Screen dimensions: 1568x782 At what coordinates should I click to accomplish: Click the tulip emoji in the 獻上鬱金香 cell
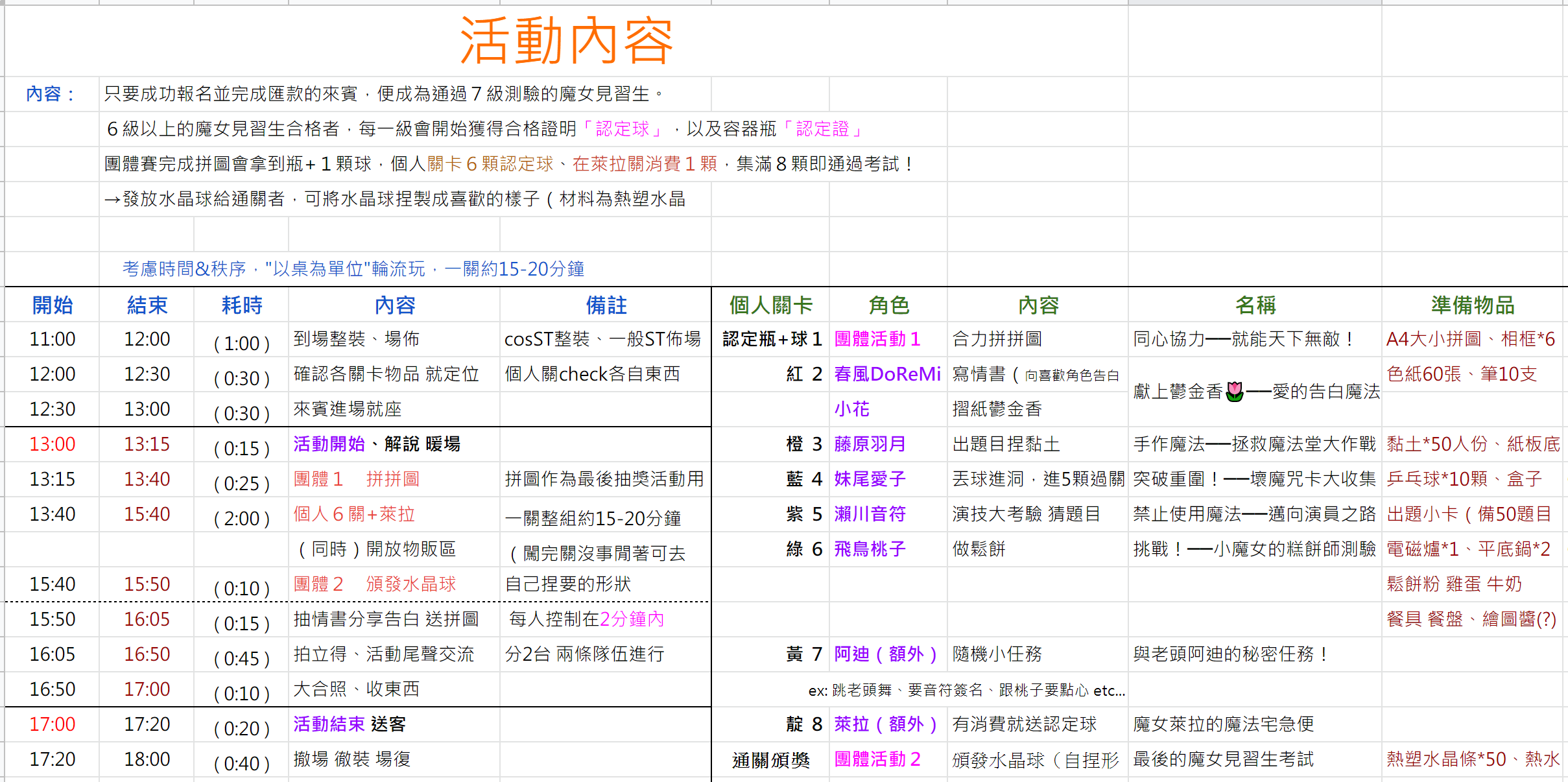click(x=1235, y=392)
